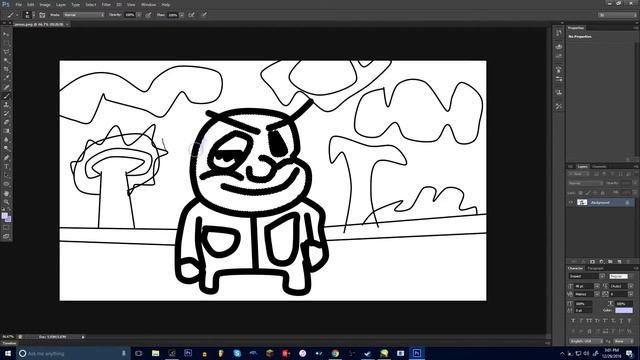This screenshot has height=360, width=640.
Task: Select the Pen tool
Action: pyautogui.click(x=6, y=158)
